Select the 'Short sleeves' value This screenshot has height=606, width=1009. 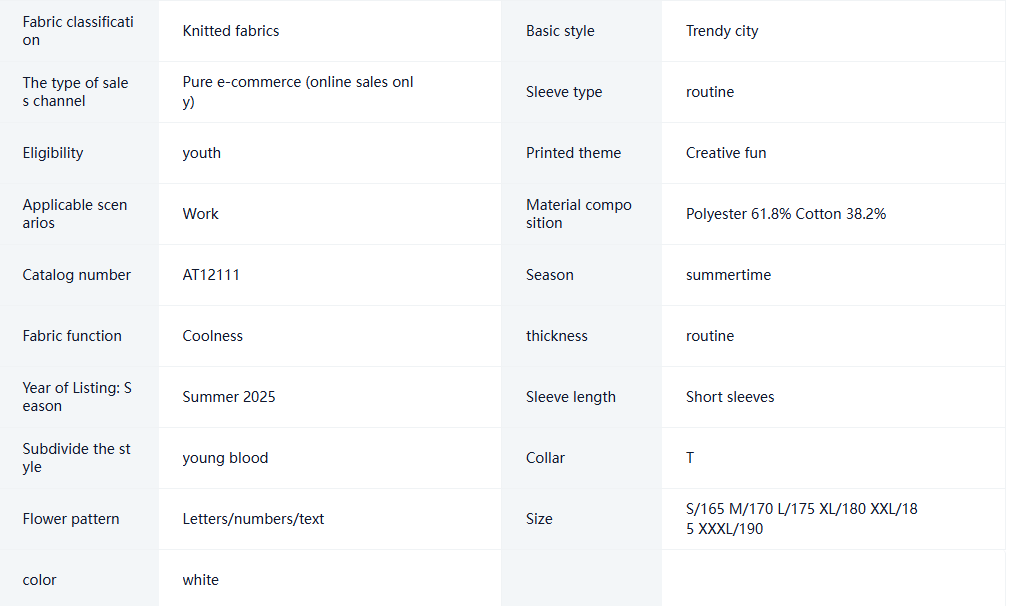730,397
